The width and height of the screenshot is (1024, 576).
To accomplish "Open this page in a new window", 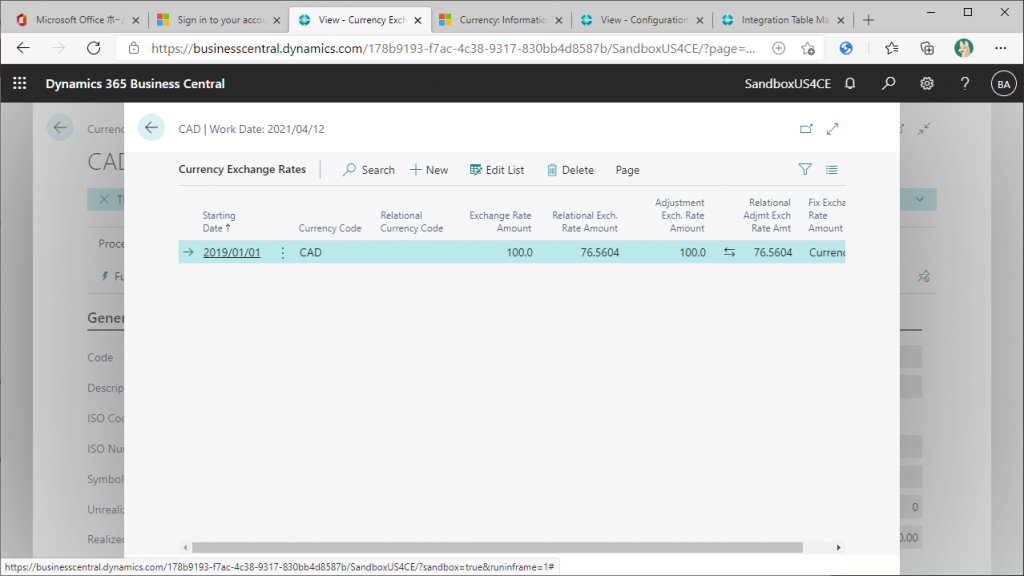I will 806,129.
